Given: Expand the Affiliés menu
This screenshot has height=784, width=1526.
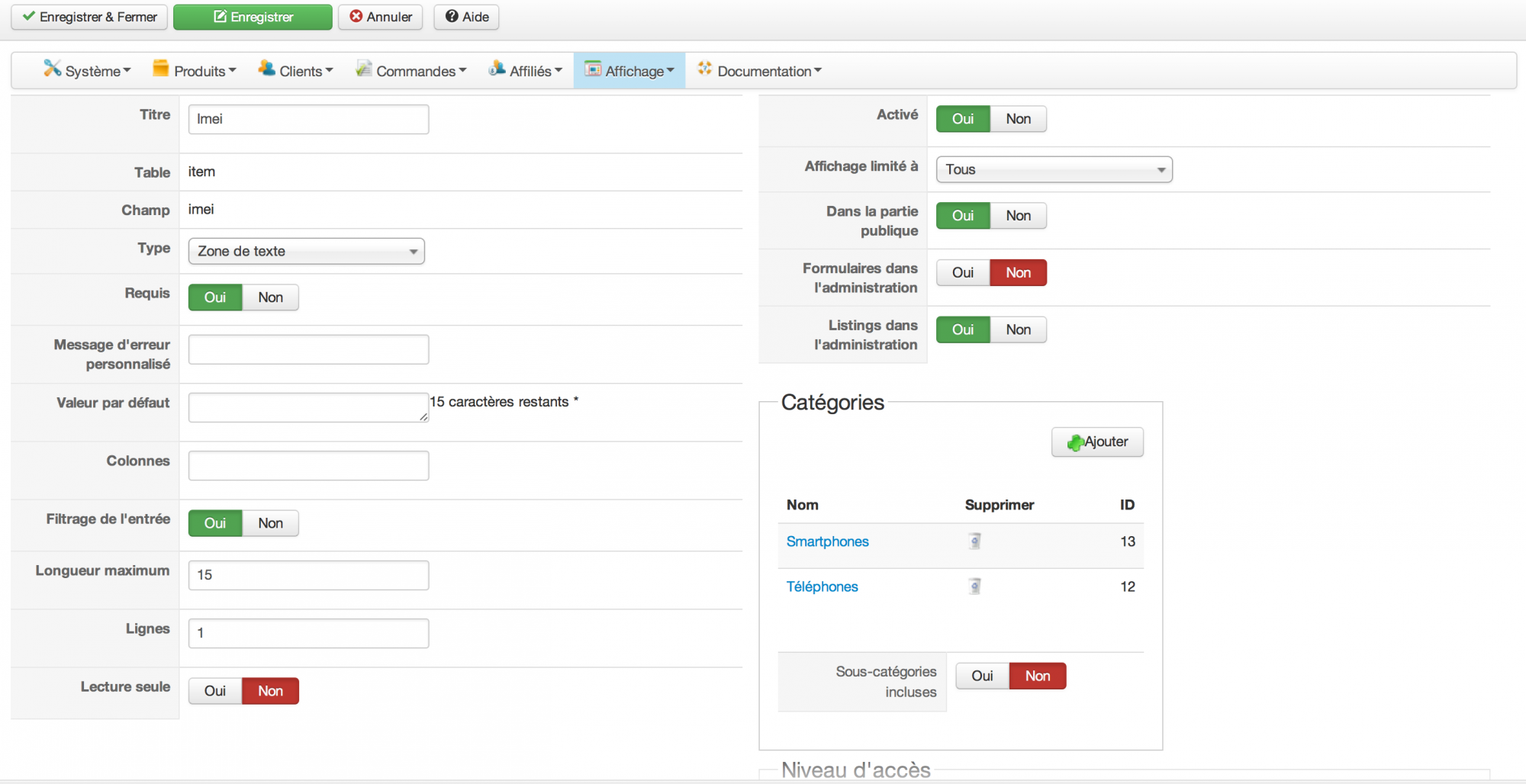Looking at the screenshot, I should coord(526,71).
